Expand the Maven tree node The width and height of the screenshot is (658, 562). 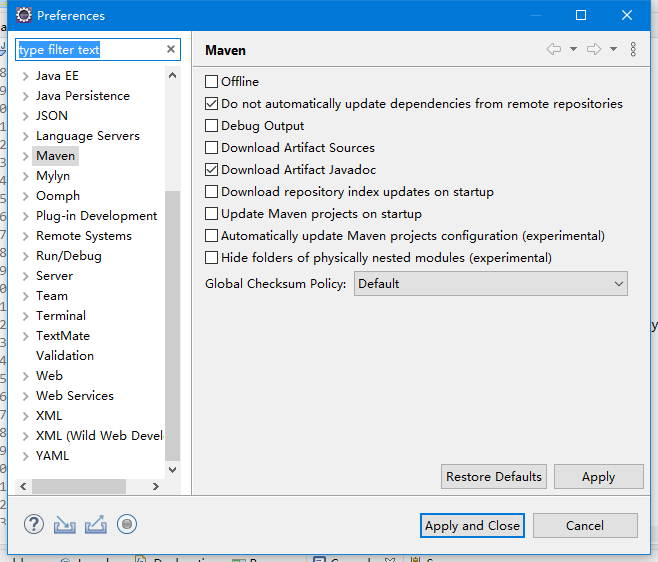coord(26,156)
